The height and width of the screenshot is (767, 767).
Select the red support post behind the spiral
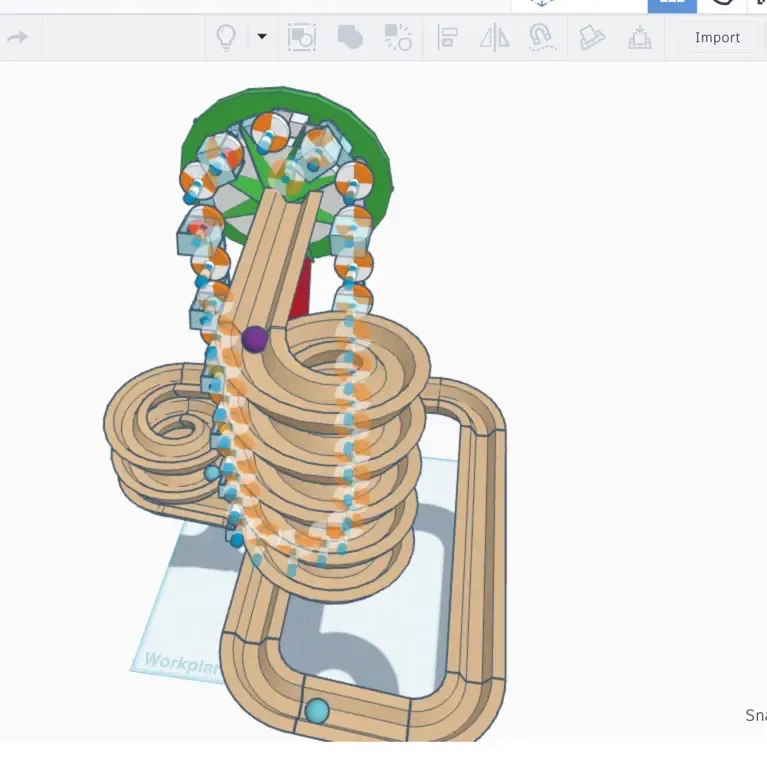pos(299,289)
